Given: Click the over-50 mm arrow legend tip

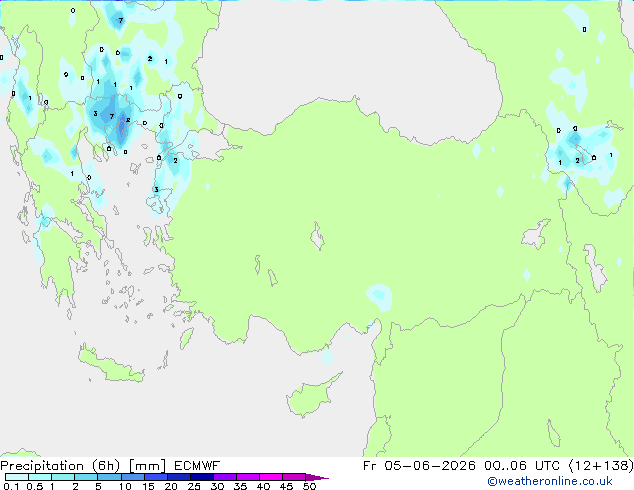Looking at the screenshot, I should point(317,477).
